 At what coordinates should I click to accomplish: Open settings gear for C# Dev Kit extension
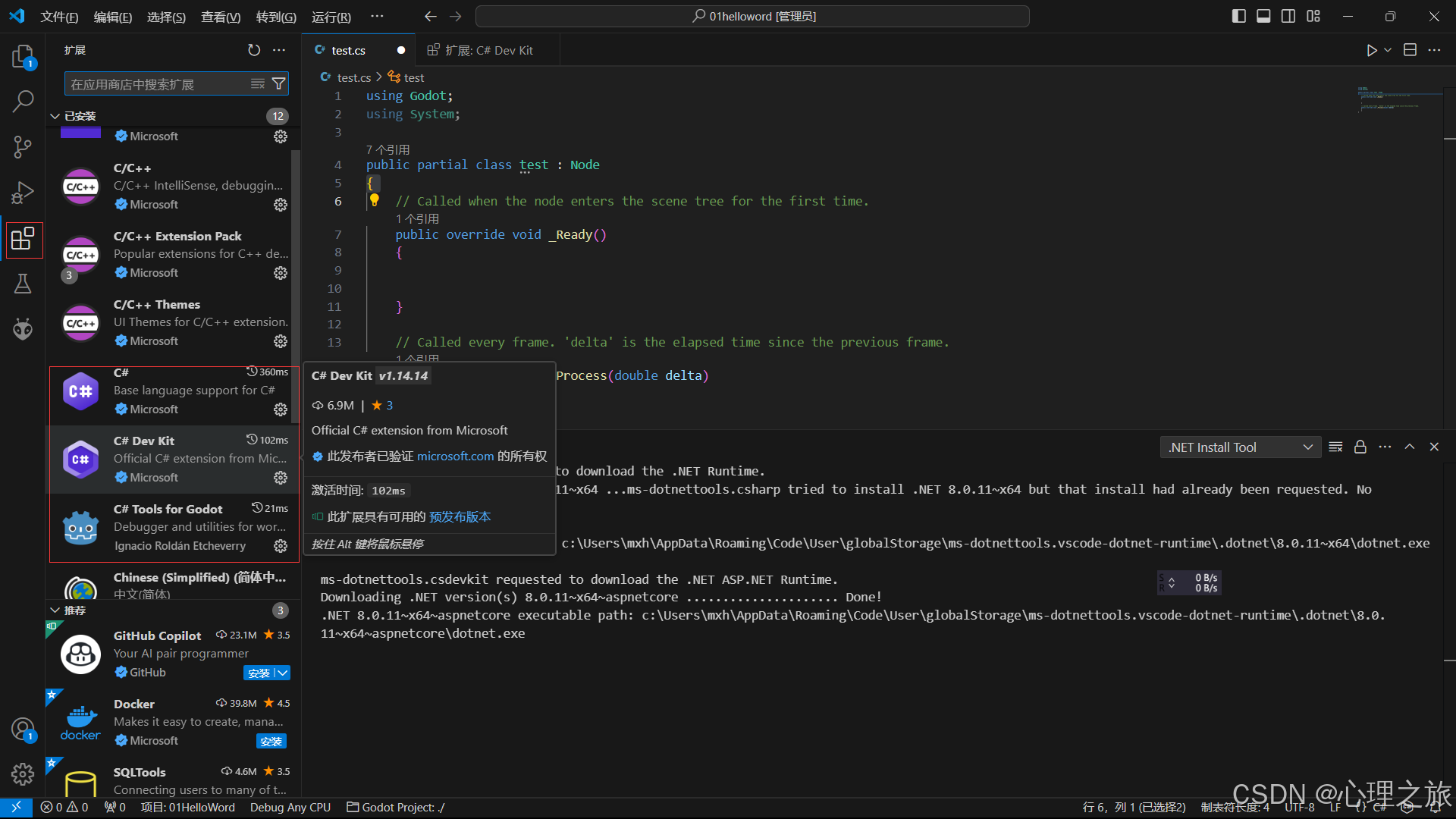pyautogui.click(x=280, y=477)
